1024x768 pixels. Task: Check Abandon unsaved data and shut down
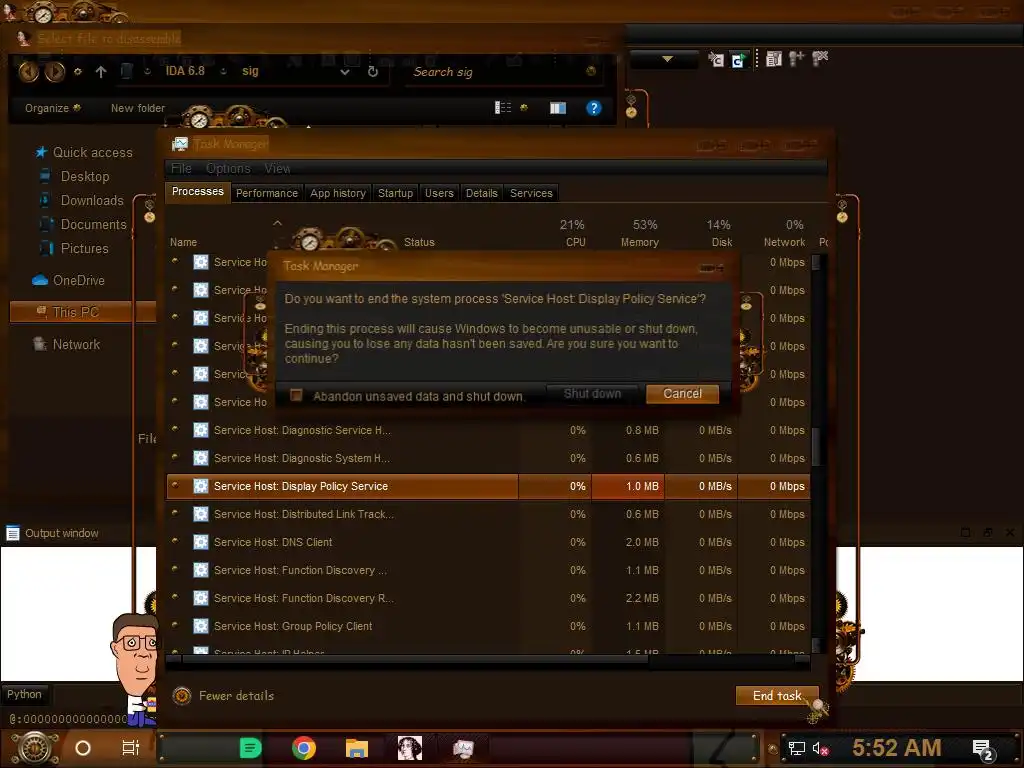(x=296, y=395)
